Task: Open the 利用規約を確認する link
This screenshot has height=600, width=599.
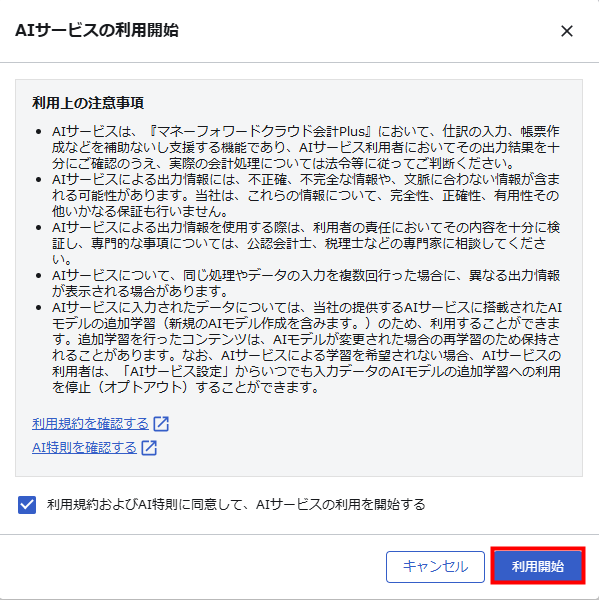Action: (x=90, y=424)
